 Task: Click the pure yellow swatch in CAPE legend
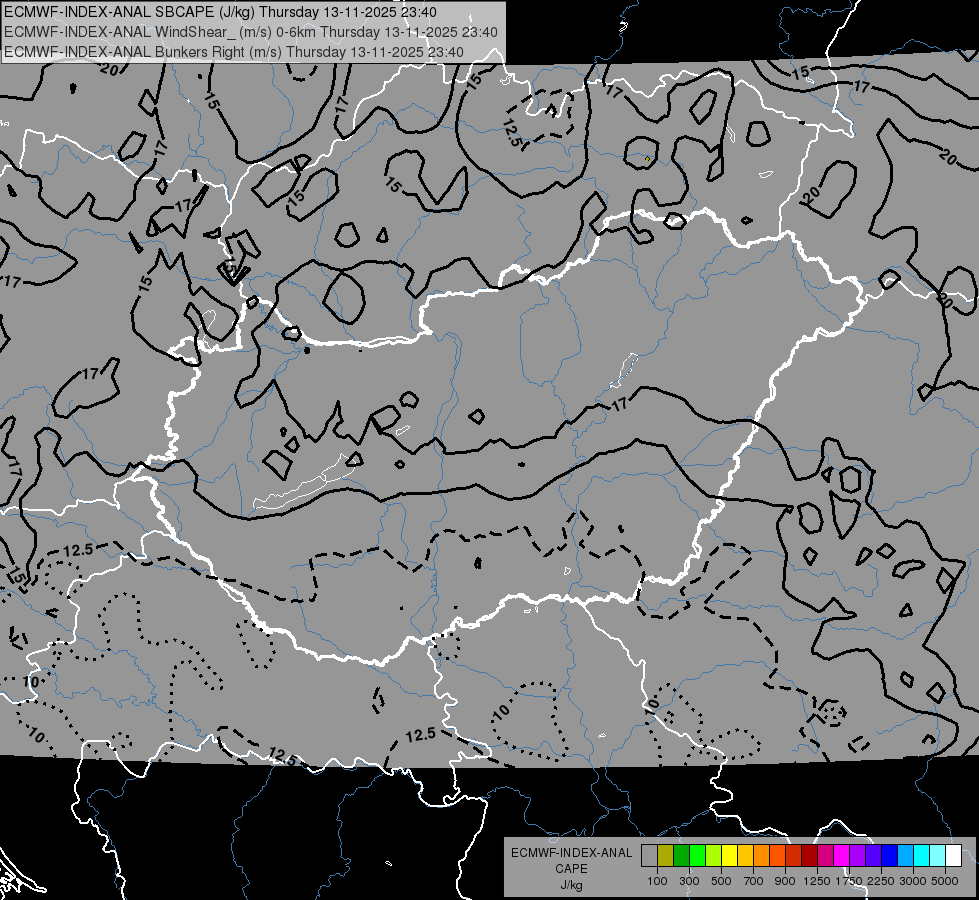click(729, 856)
